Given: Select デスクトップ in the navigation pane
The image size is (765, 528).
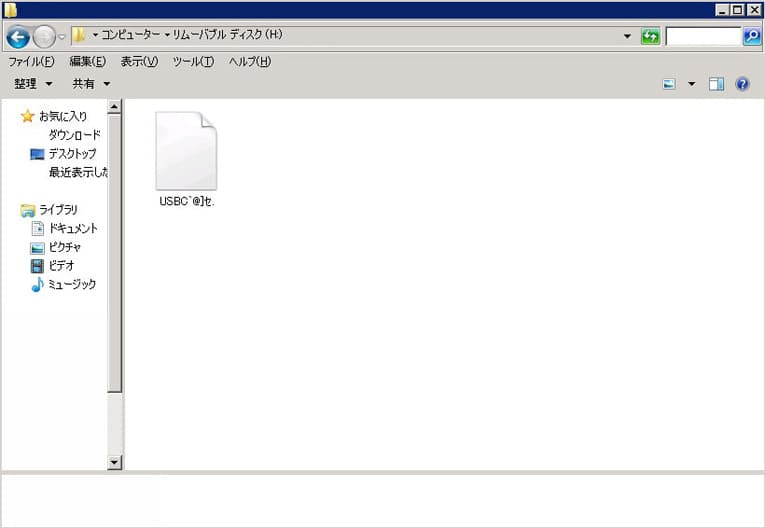Looking at the screenshot, I should click(72, 154).
